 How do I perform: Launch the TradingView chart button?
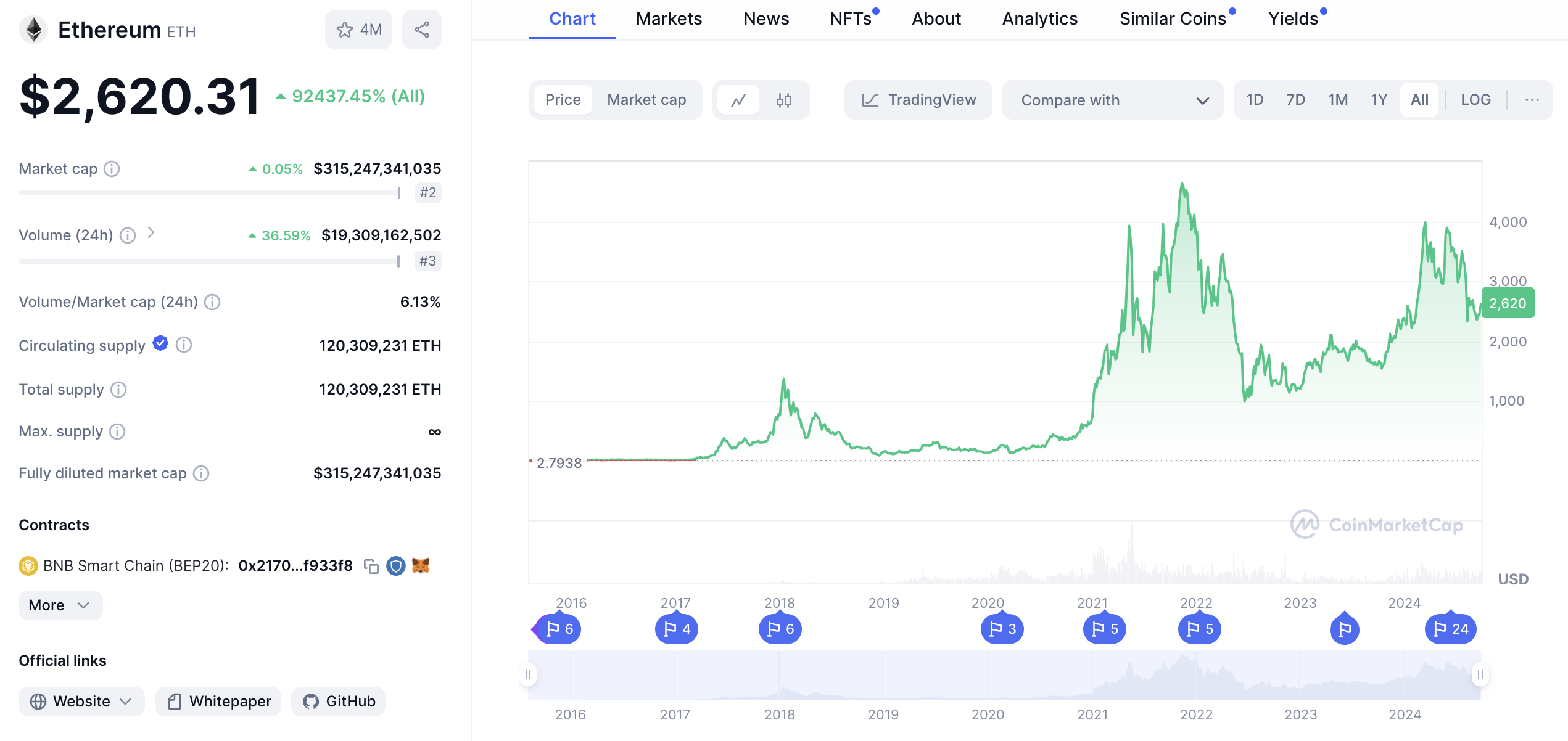918,100
